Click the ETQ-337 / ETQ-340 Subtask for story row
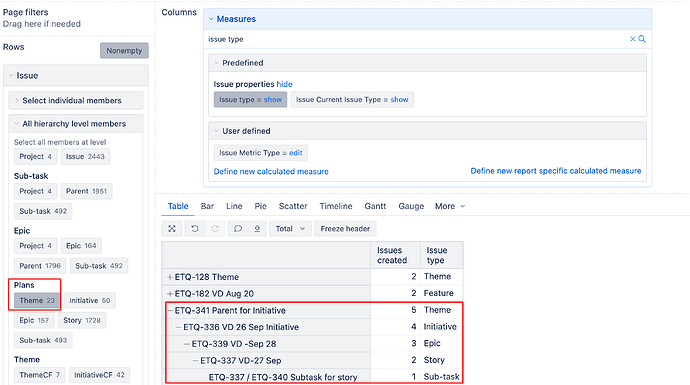This screenshot has width=690, height=385. (x=283, y=377)
